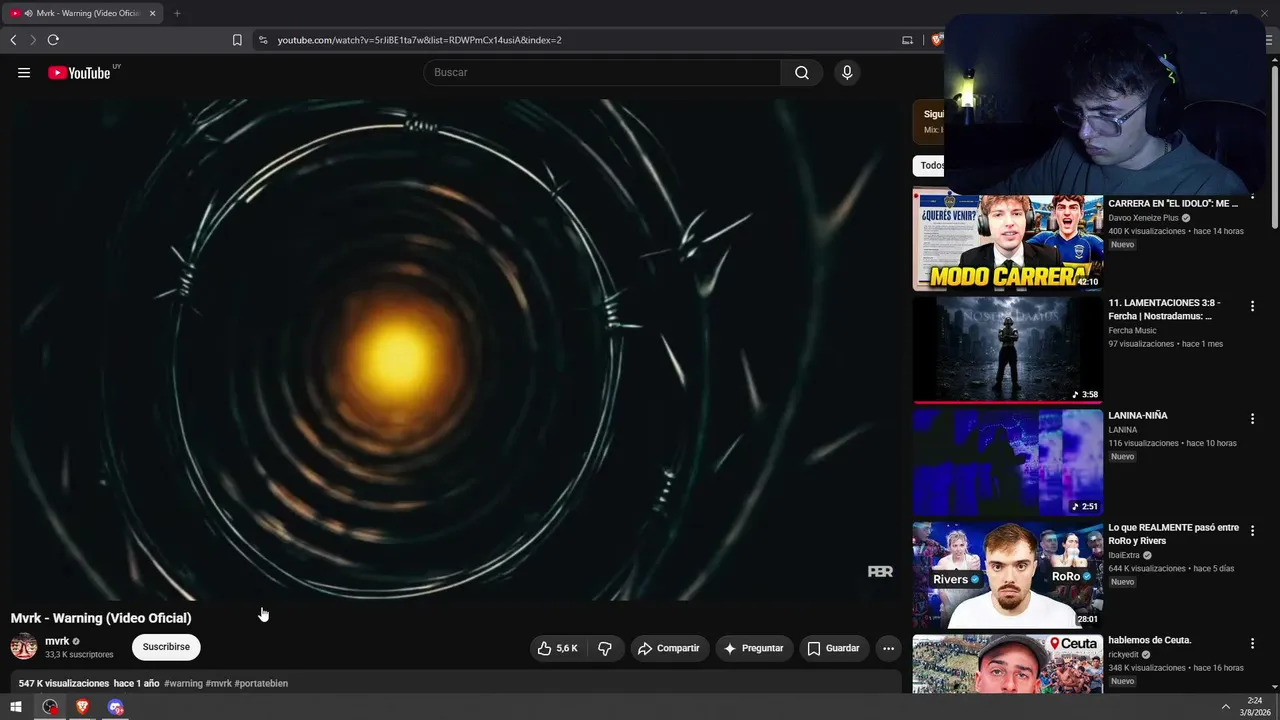Reload the page with the refresh icon
This screenshot has width=1280, height=720.
(53, 40)
